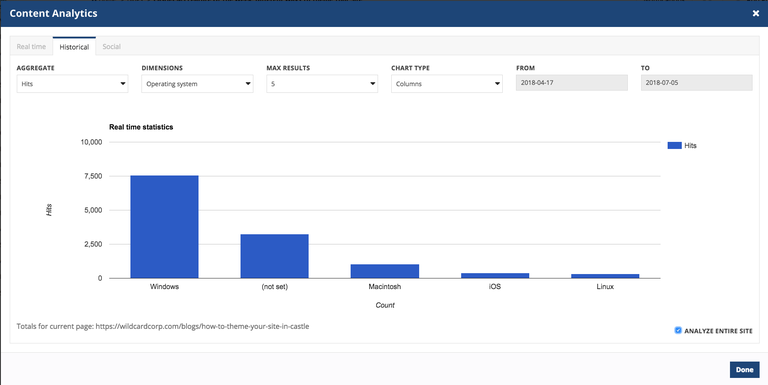Change the Chart Type dropdown from Columns
This screenshot has height=385, width=768.
(447, 84)
